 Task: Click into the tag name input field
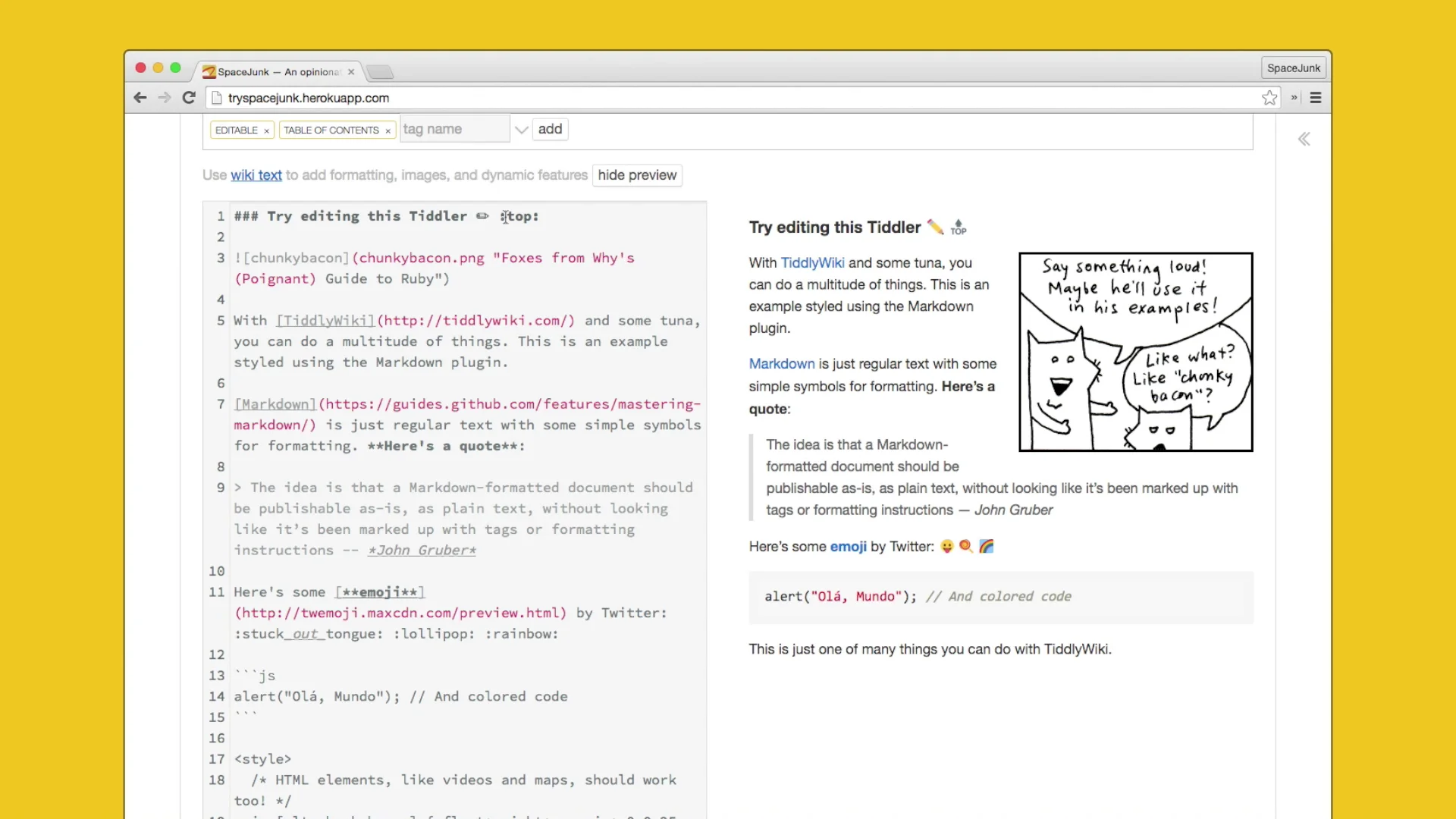click(455, 129)
